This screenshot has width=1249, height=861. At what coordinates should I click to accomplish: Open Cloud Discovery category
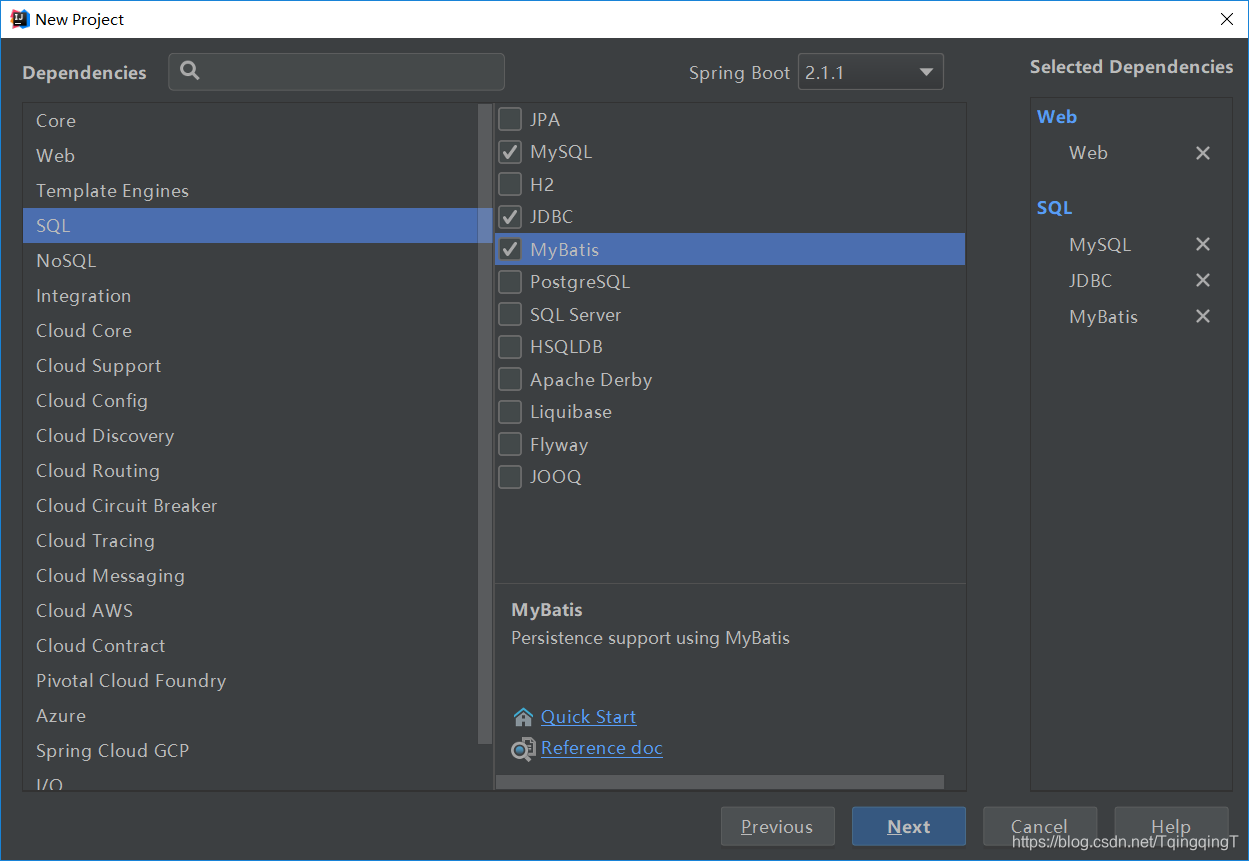pyautogui.click(x=250, y=436)
